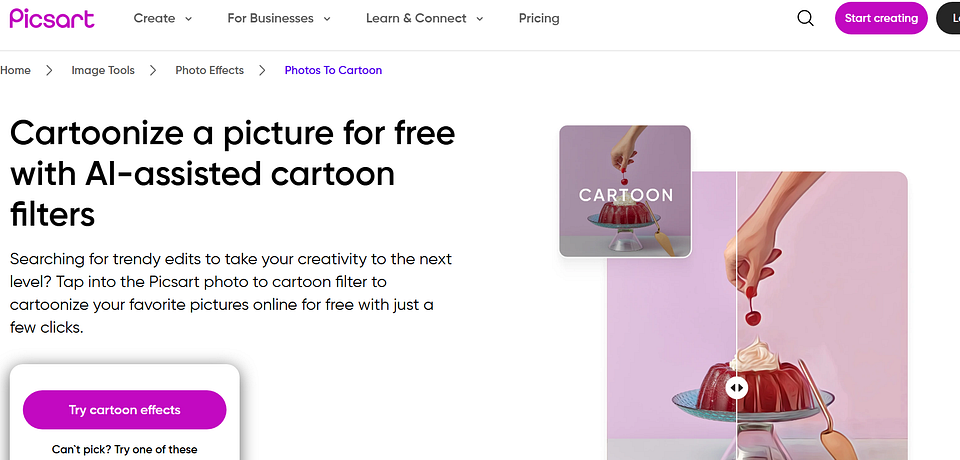Click the Start creating button
This screenshot has width=960, height=460.
click(881, 18)
